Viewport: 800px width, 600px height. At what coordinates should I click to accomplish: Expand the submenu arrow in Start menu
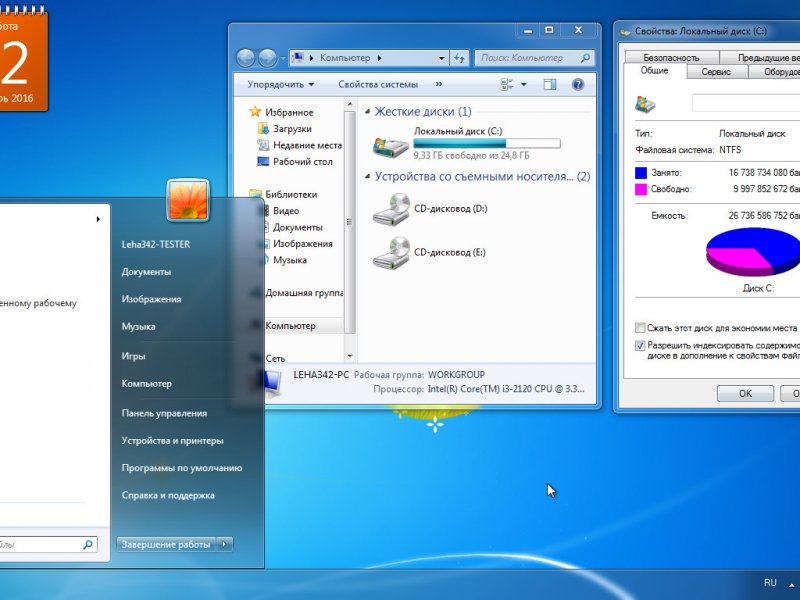click(98, 219)
